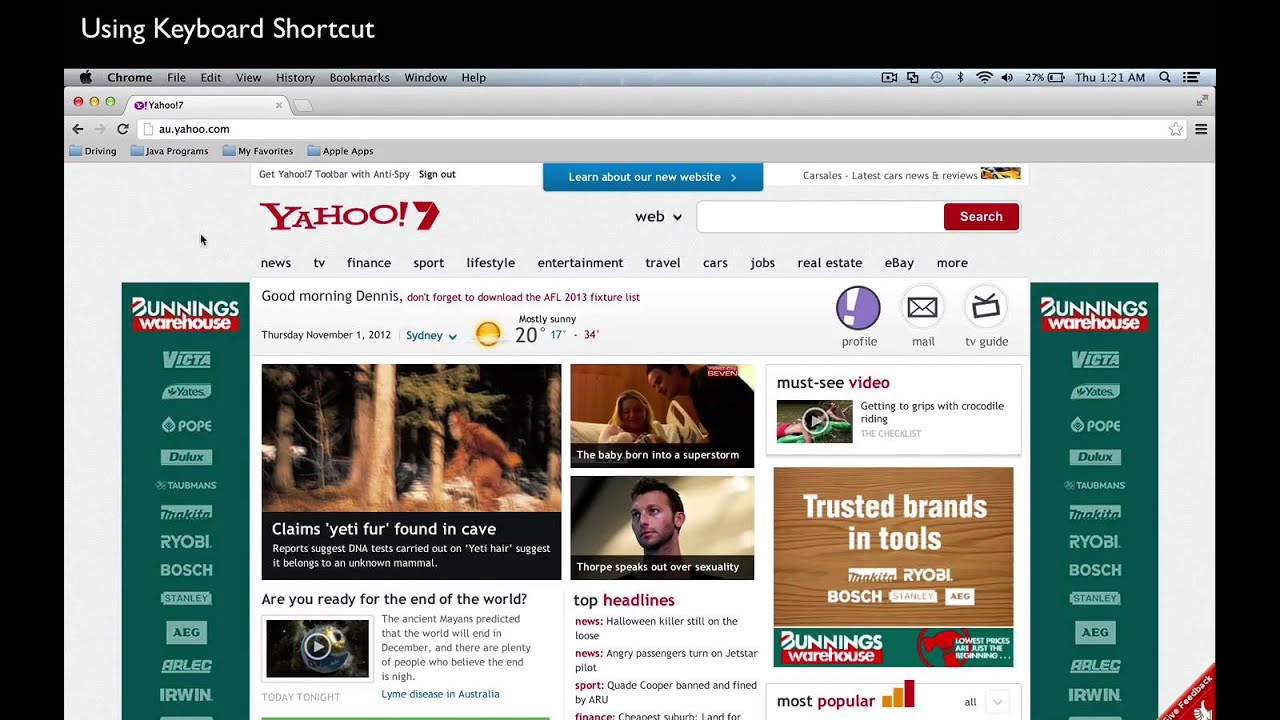Image resolution: width=1280 pixels, height=720 pixels.
Task: Go to the real estate section
Action: [829, 263]
